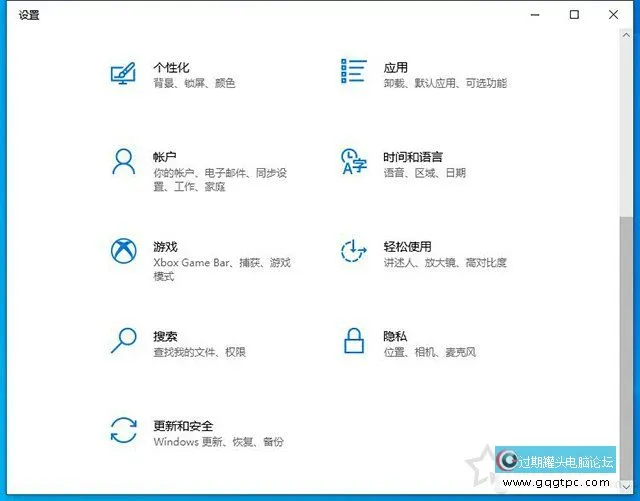Open the 时间和语言 time and language icon
640x501 pixels.
coord(353,161)
